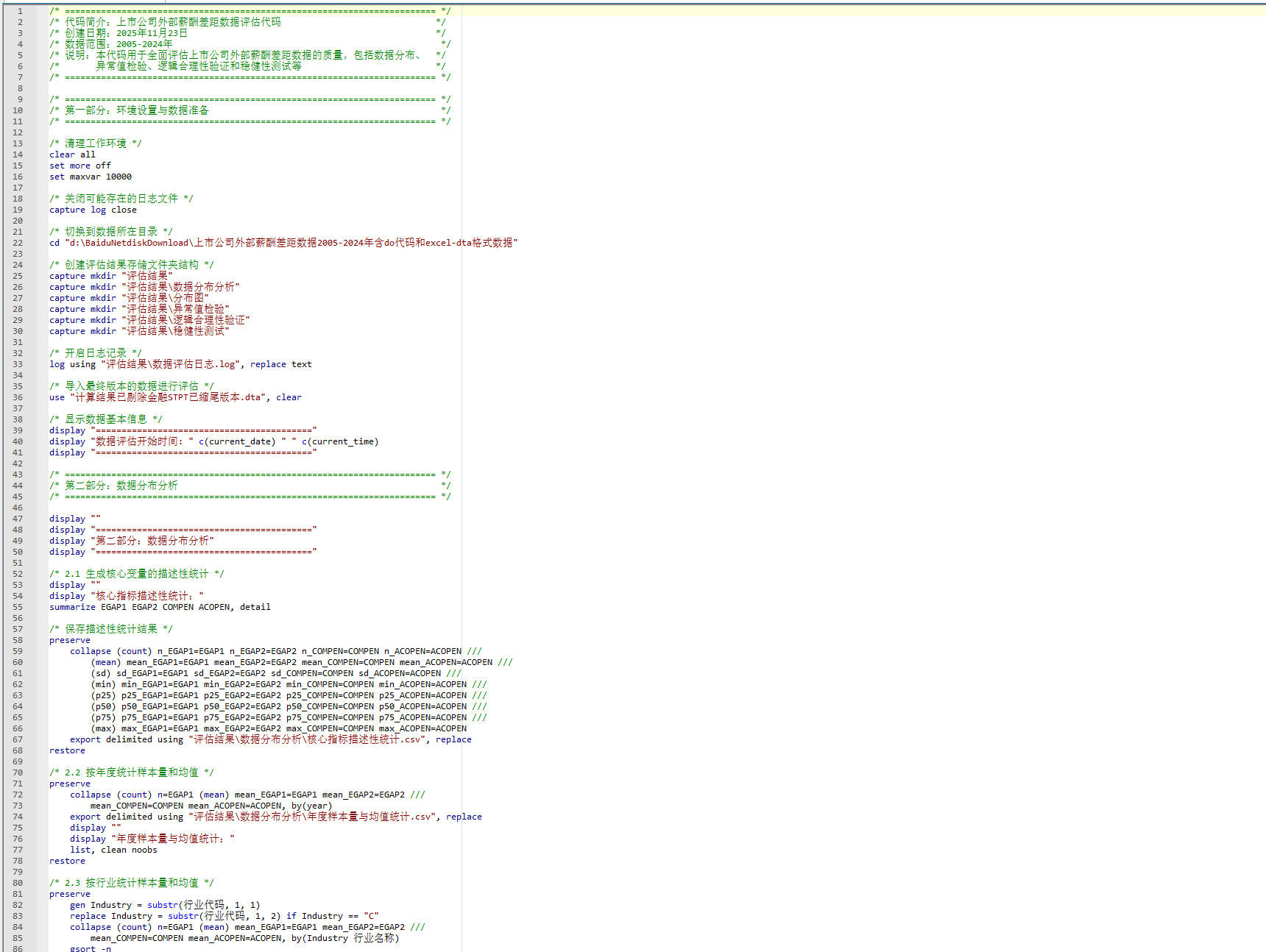The height and width of the screenshot is (952, 1266).
Task: Click the "gen Industry = substr" line
Action: click(x=165, y=905)
